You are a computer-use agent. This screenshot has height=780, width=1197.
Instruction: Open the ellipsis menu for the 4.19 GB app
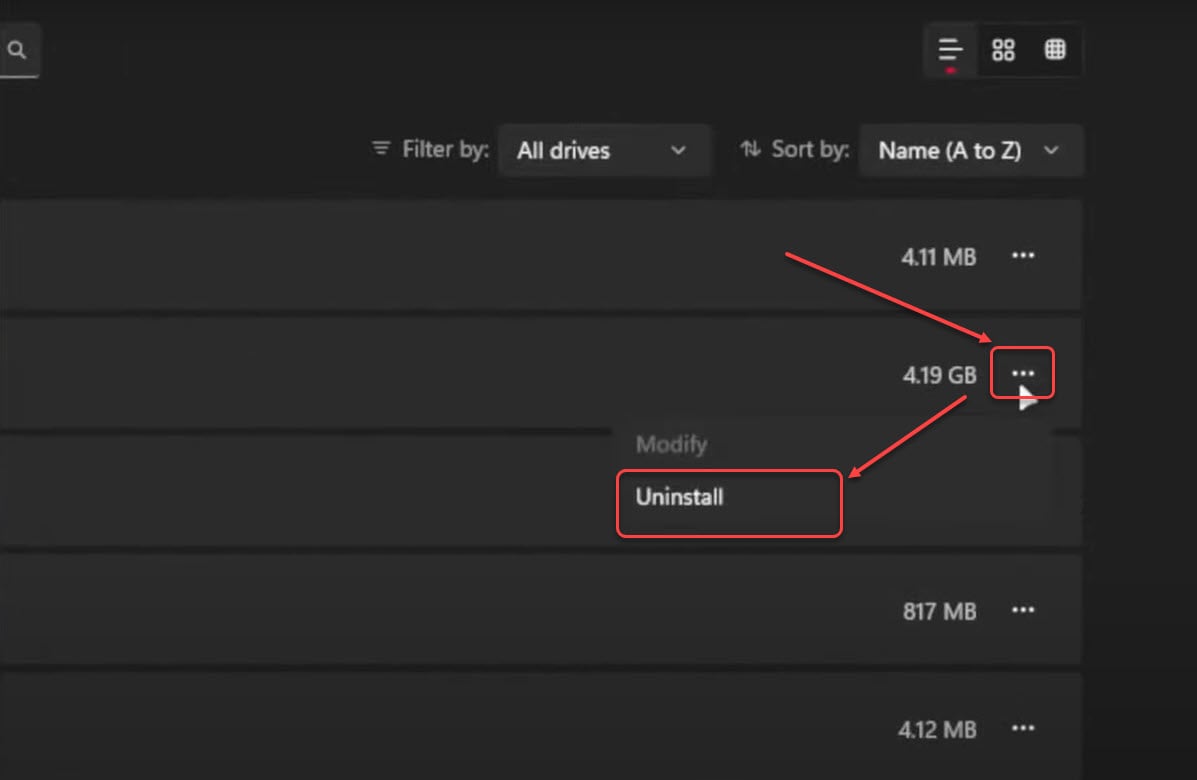tap(1023, 373)
